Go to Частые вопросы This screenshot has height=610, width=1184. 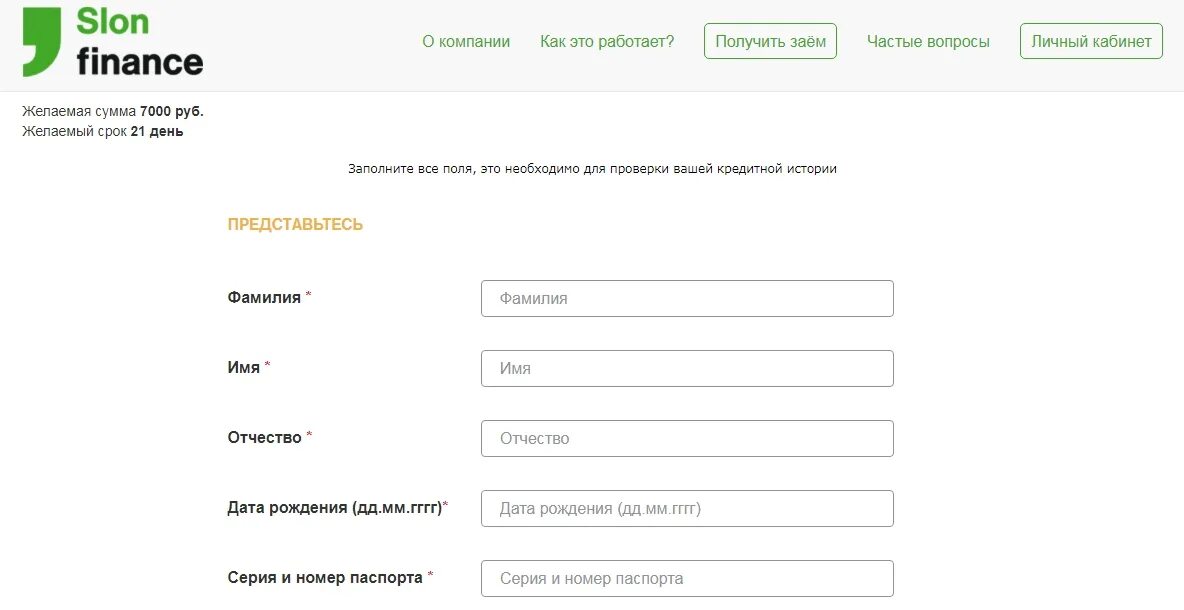tap(928, 42)
